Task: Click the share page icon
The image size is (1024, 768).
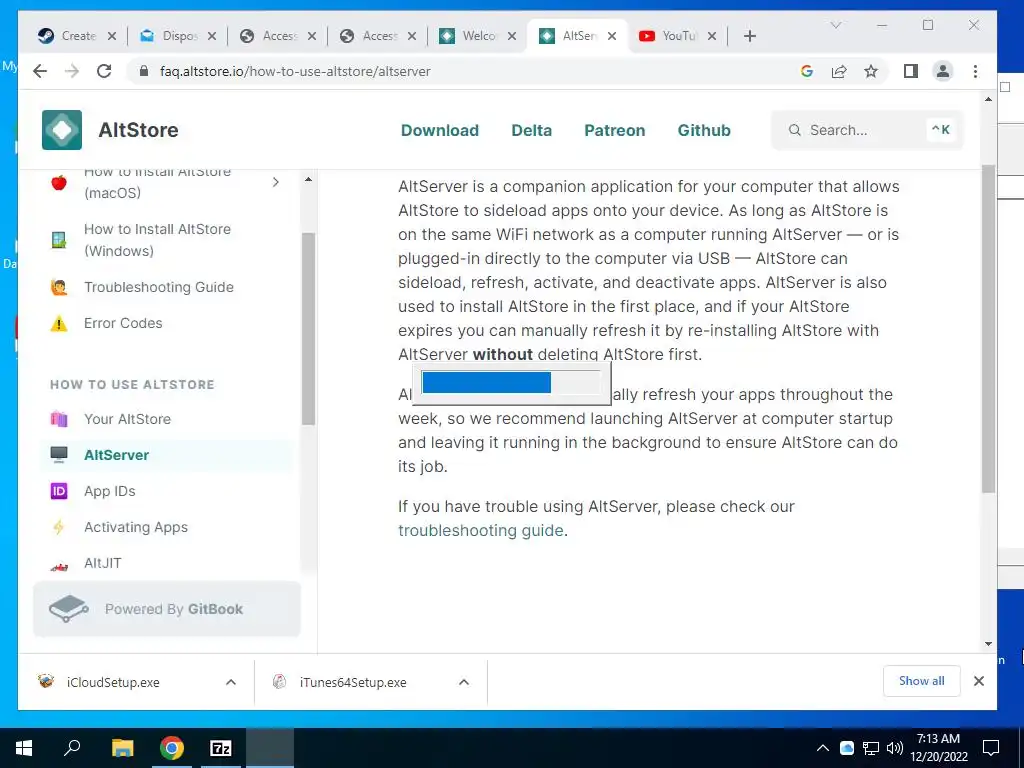Action: pos(839,71)
